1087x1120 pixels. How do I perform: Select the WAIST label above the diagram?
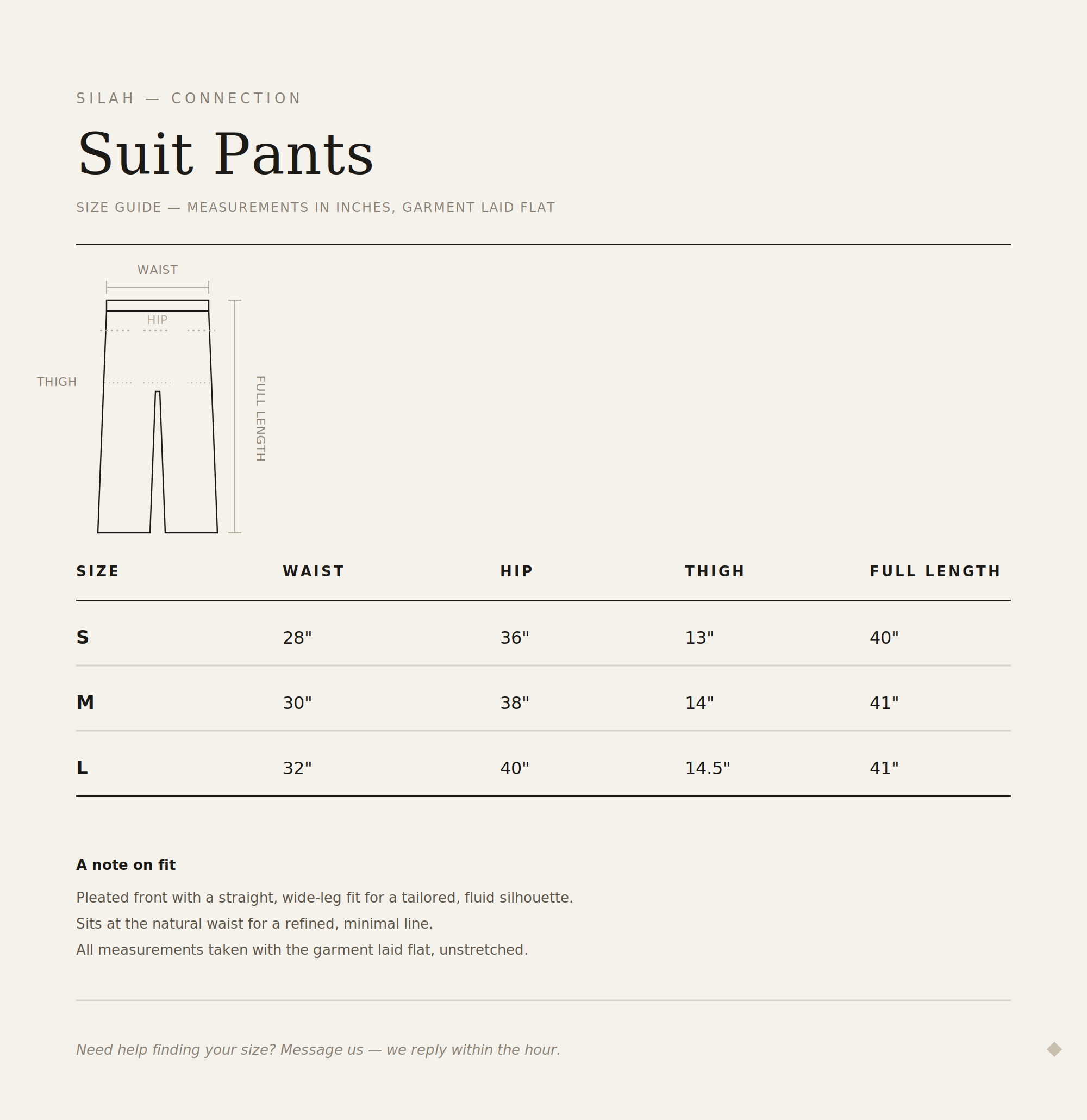(x=158, y=270)
